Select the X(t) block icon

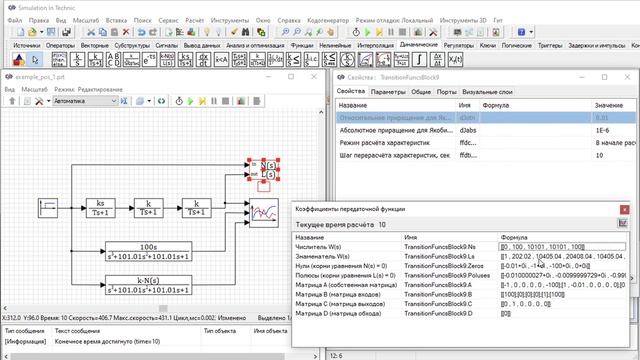(455, 60)
